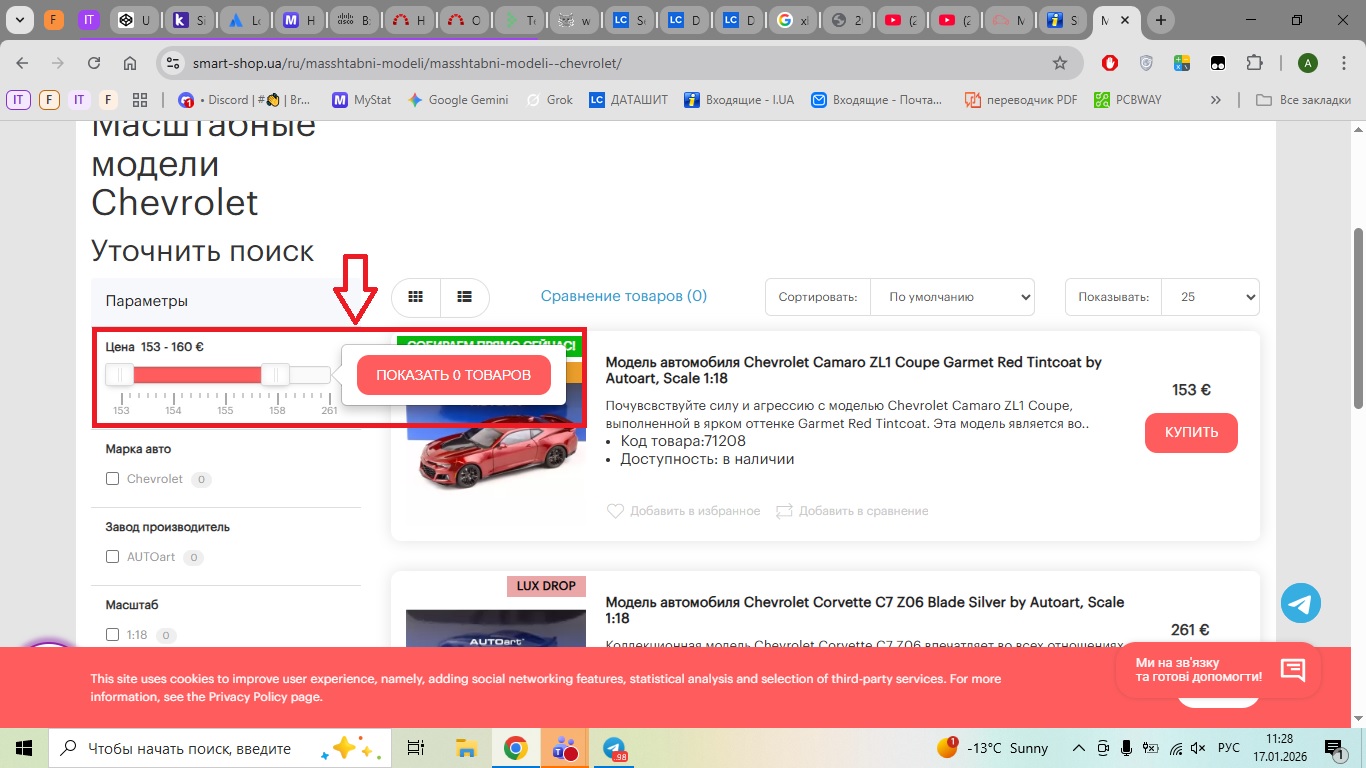
Task: Open ДАТАШИТ bookmark in bookmarks bar
Action: (x=628, y=100)
